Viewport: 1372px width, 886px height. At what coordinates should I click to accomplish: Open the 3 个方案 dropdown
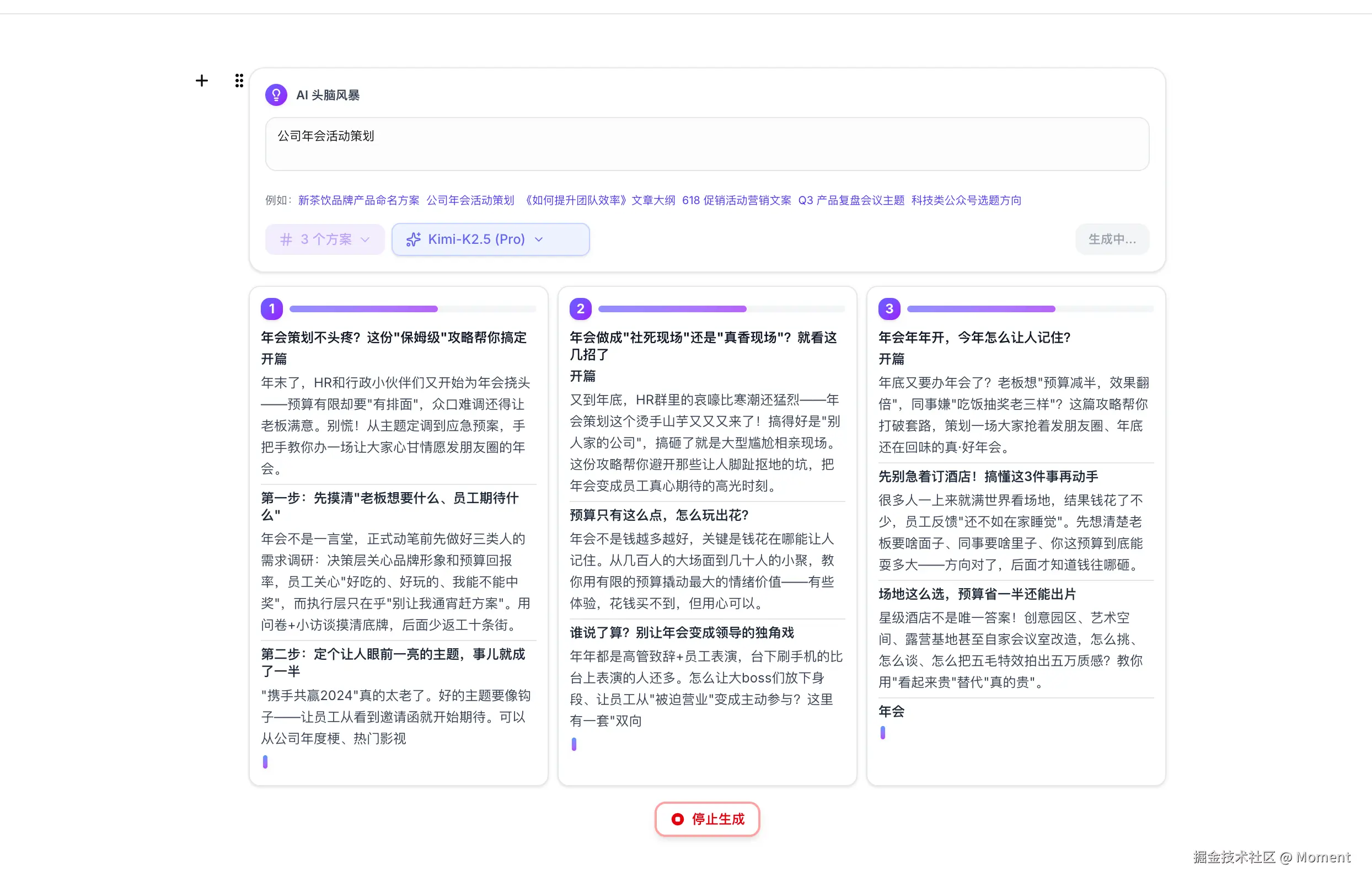coord(325,239)
